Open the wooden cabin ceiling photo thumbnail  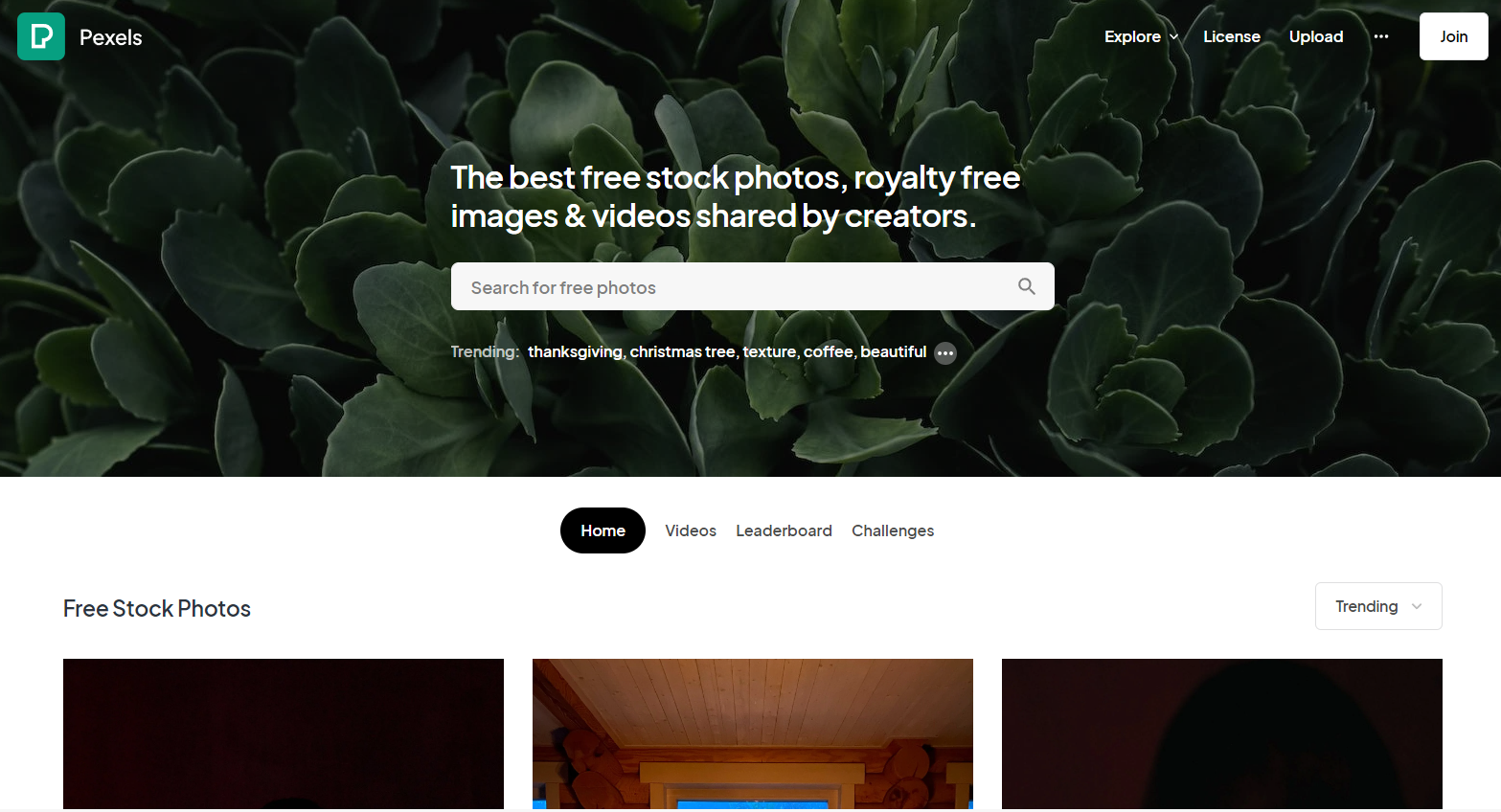[753, 734]
